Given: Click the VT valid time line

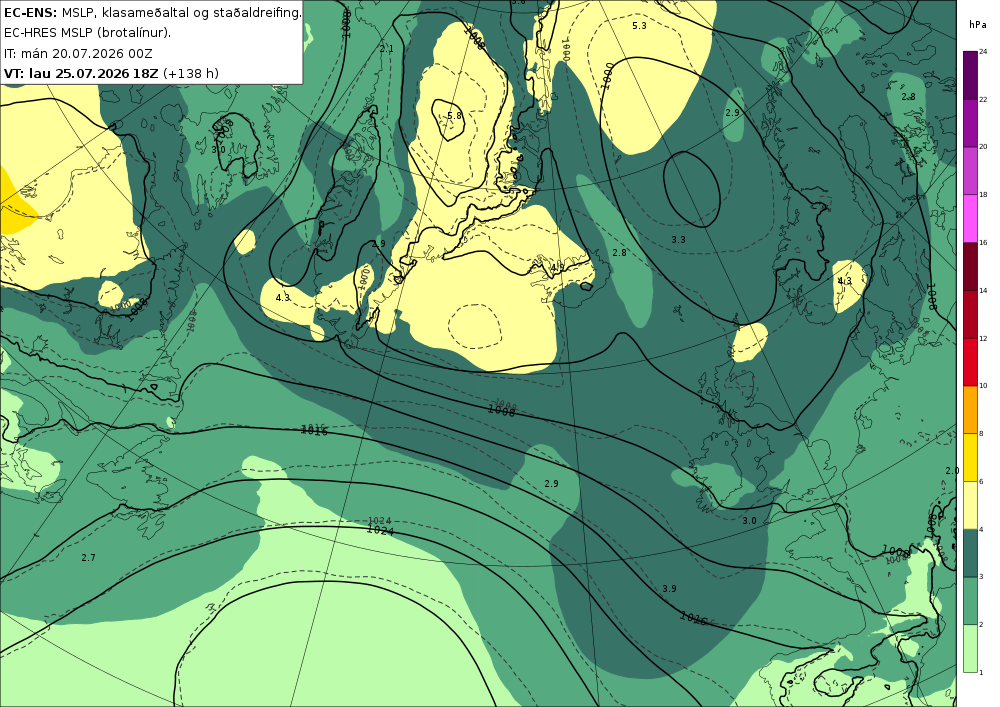Looking at the screenshot, I should pyautogui.click(x=111, y=73).
